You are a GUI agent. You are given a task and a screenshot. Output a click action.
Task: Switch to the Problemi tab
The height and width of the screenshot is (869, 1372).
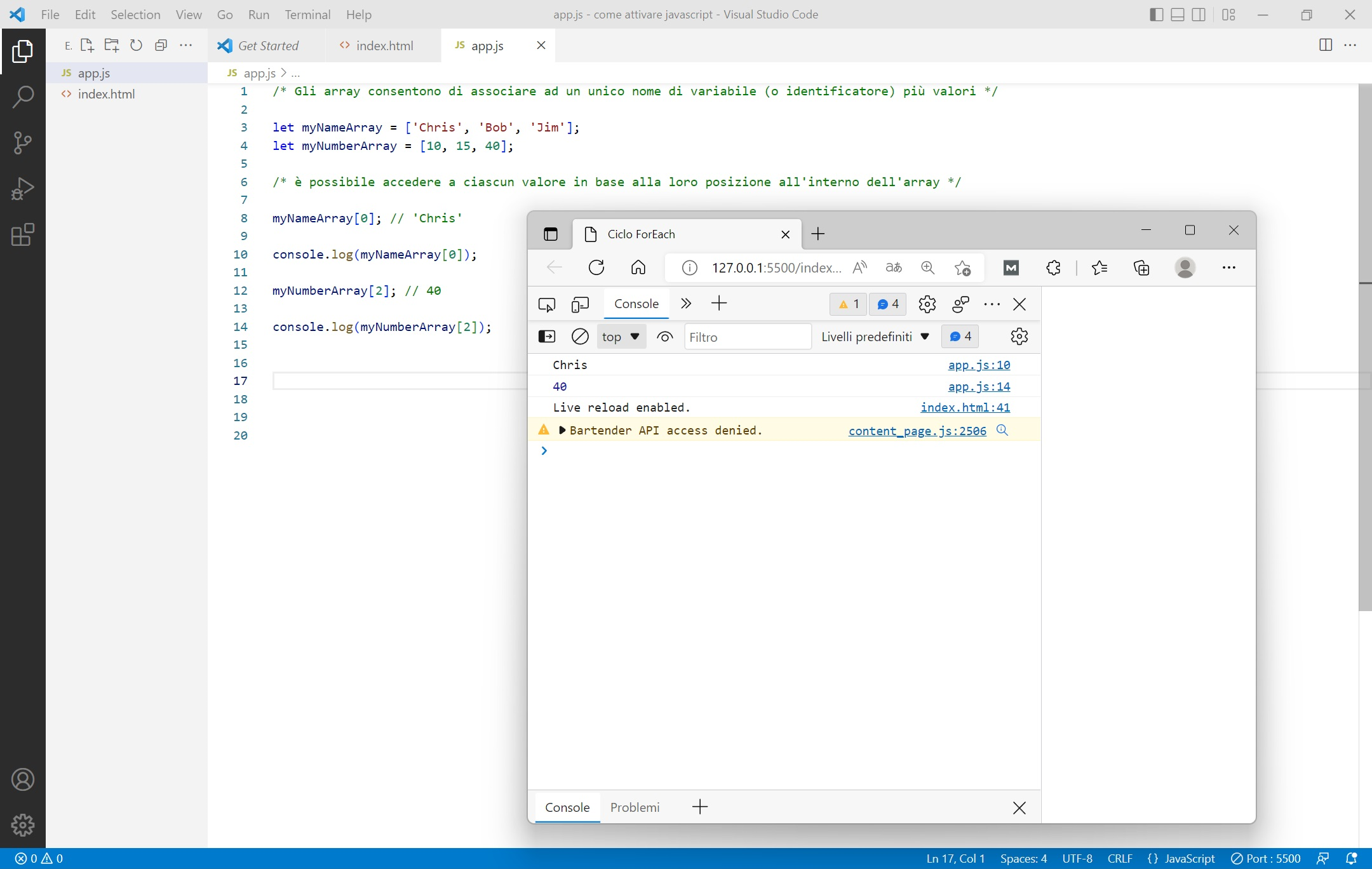click(x=635, y=807)
